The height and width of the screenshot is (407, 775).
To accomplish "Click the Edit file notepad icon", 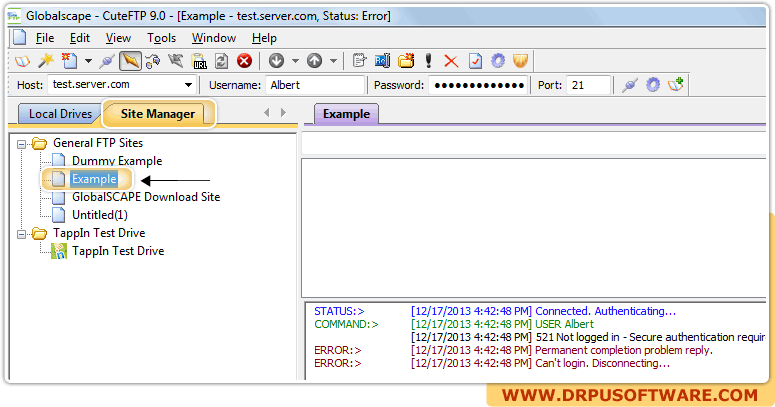I will point(359,61).
